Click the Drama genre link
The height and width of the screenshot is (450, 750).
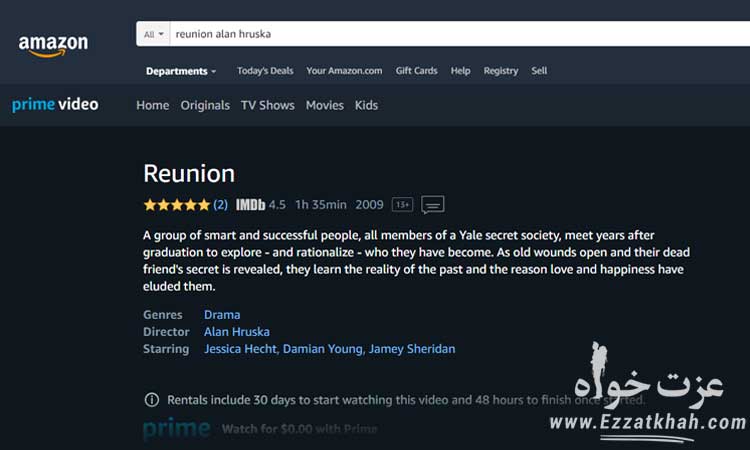(222, 315)
